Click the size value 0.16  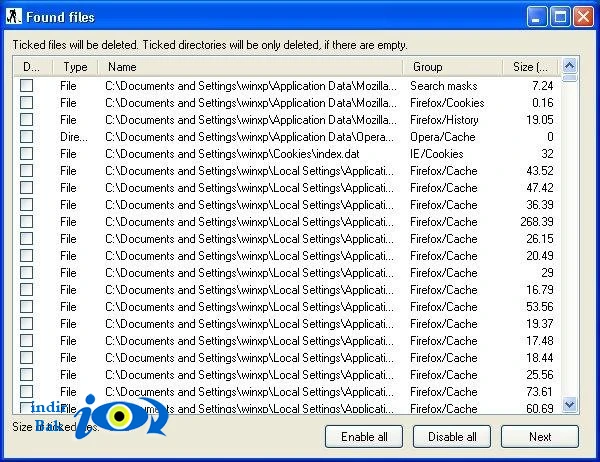543,103
